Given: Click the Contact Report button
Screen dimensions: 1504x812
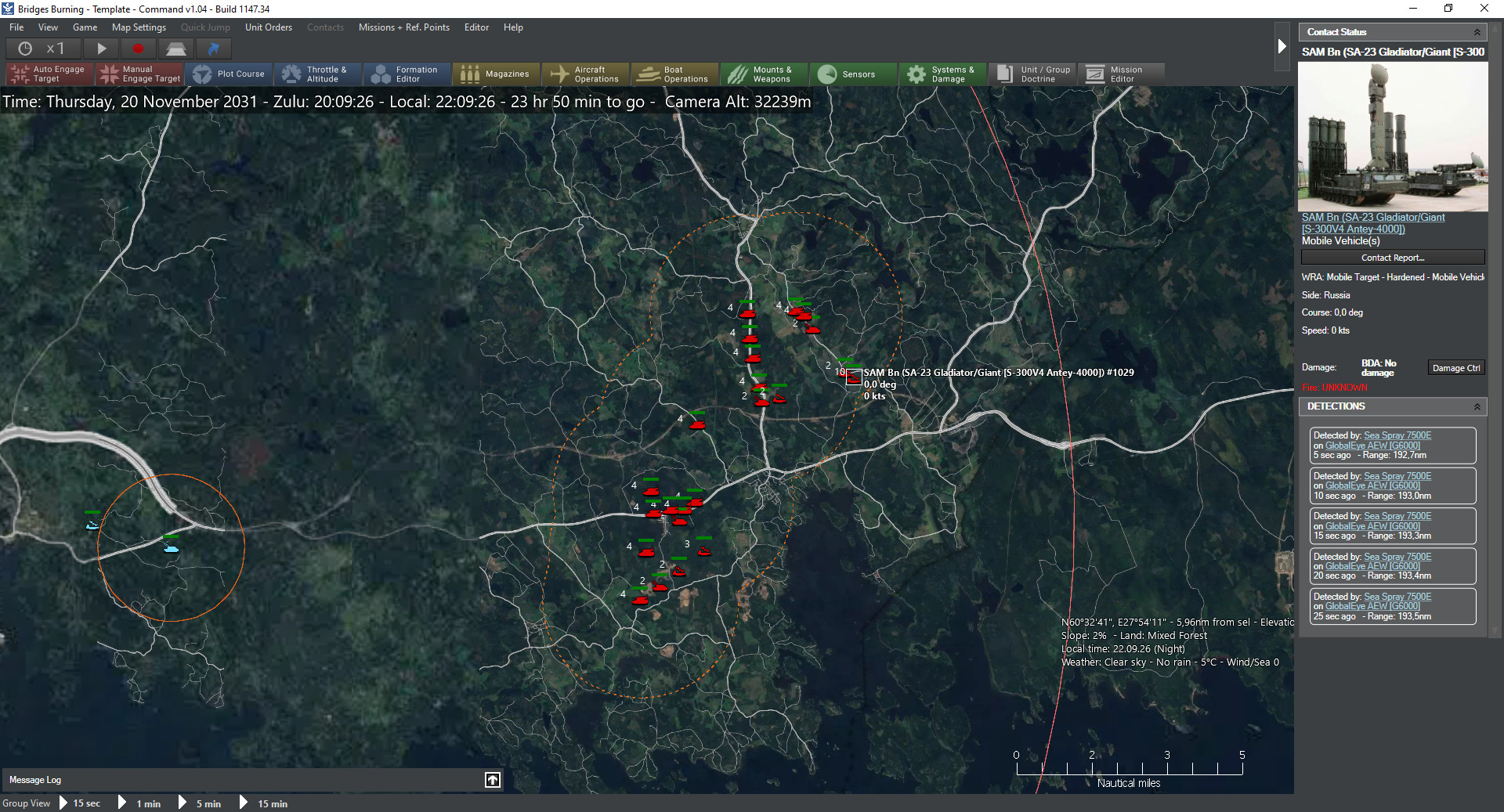Looking at the screenshot, I should 1392,258.
